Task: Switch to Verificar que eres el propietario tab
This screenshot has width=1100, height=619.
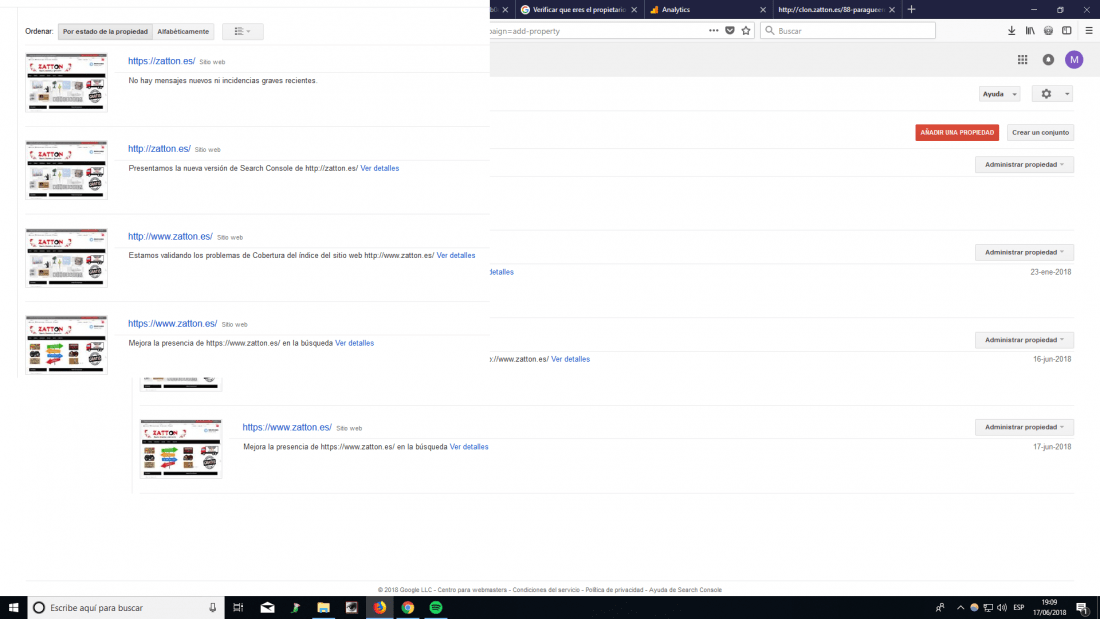Action: (x=579, y=10)
